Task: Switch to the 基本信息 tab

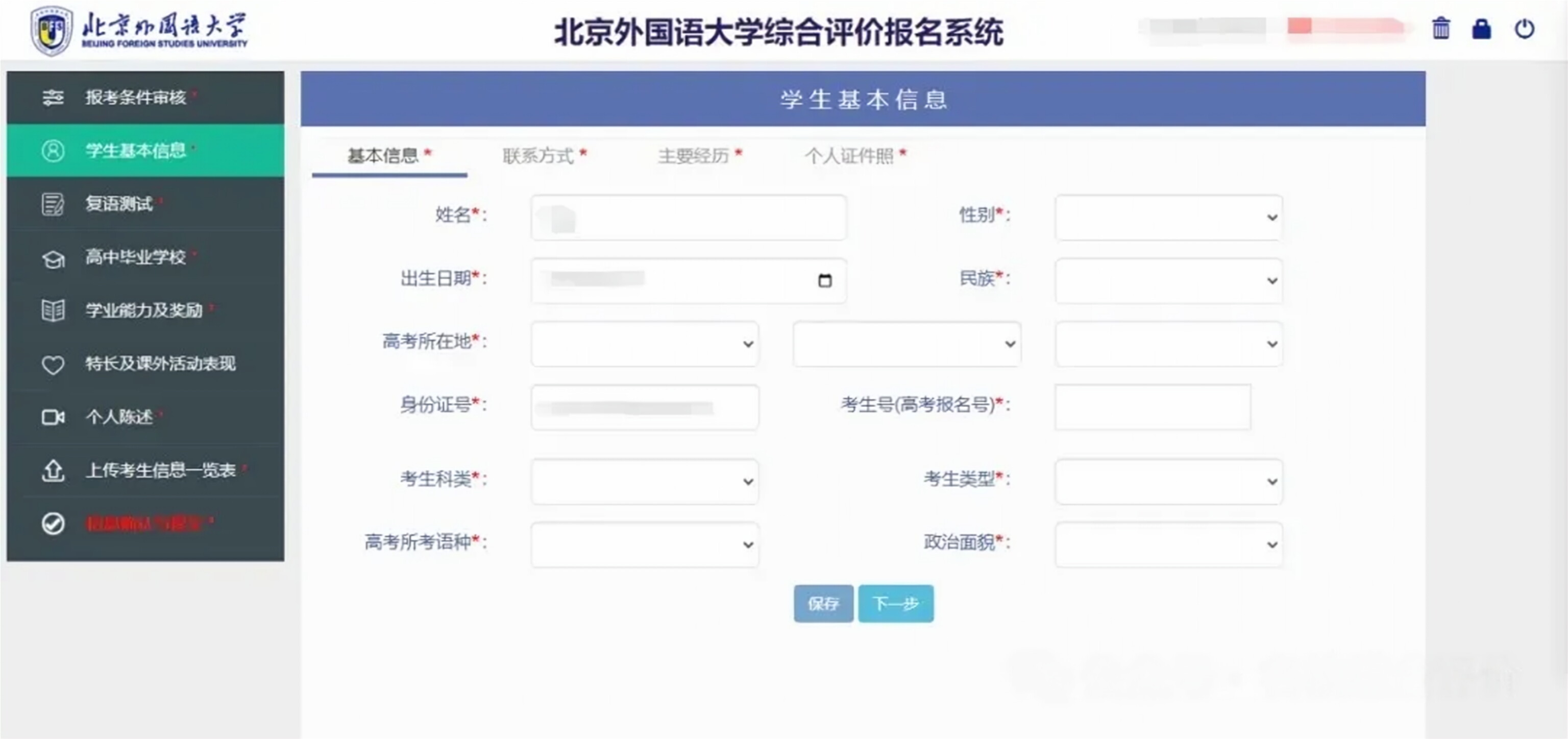Action: [x=389, y=156]
